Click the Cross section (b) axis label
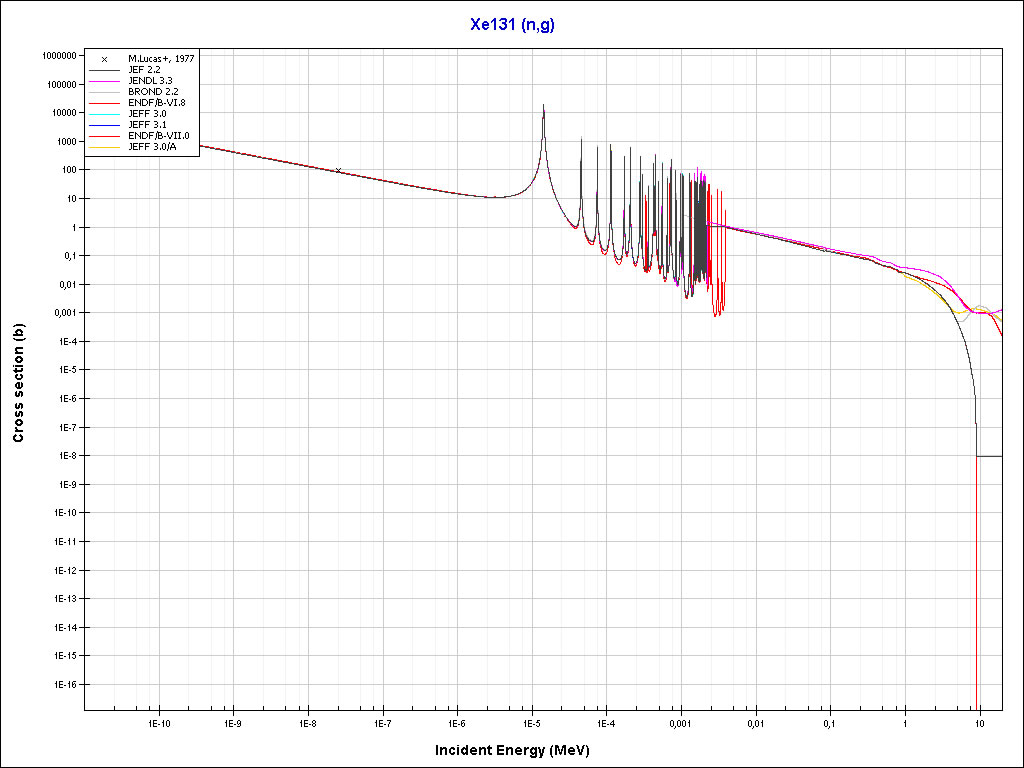 coord(18,383)
